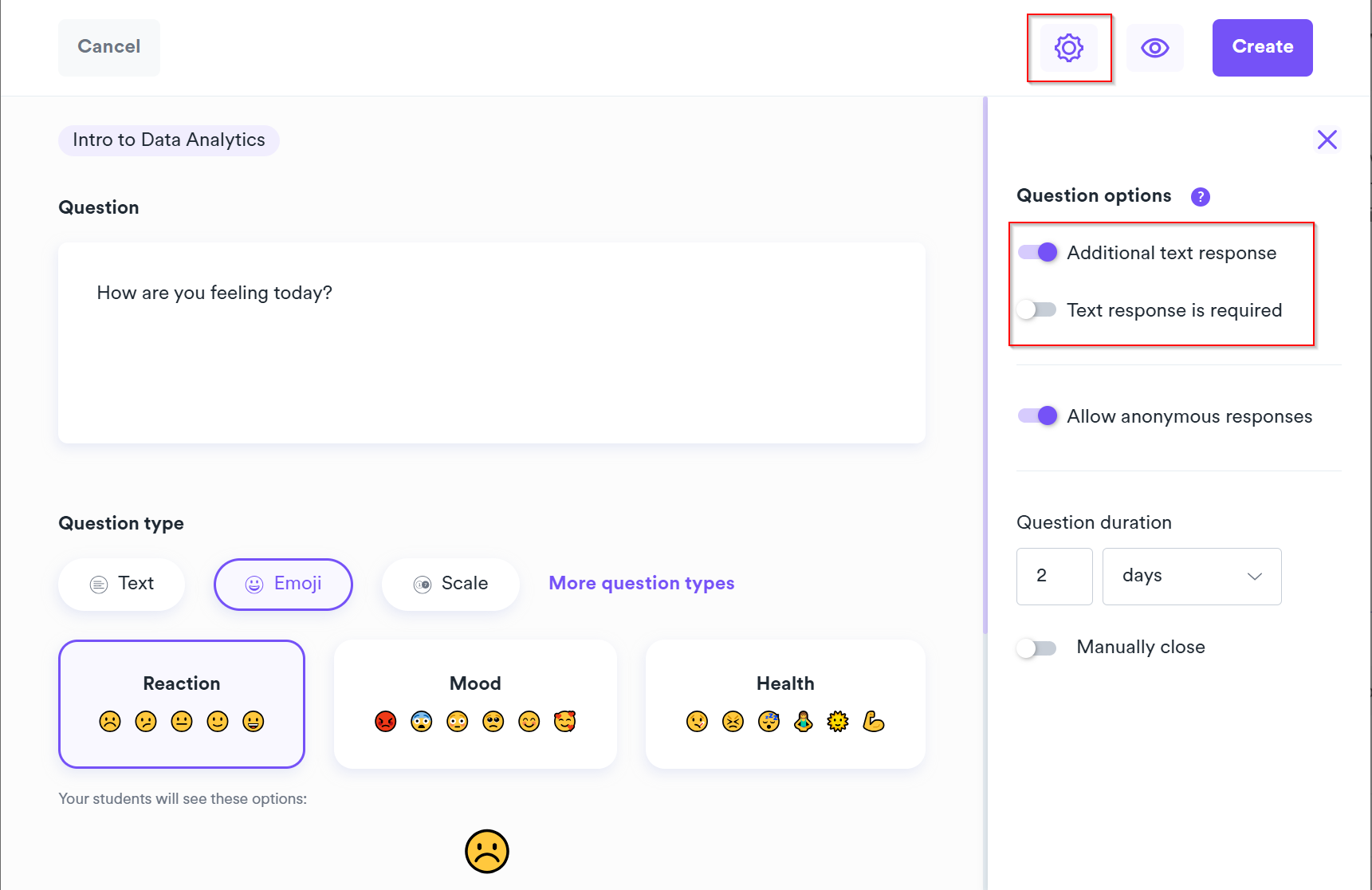
Task: Click the large frowning face preview emoji
Action: point(486,851)
